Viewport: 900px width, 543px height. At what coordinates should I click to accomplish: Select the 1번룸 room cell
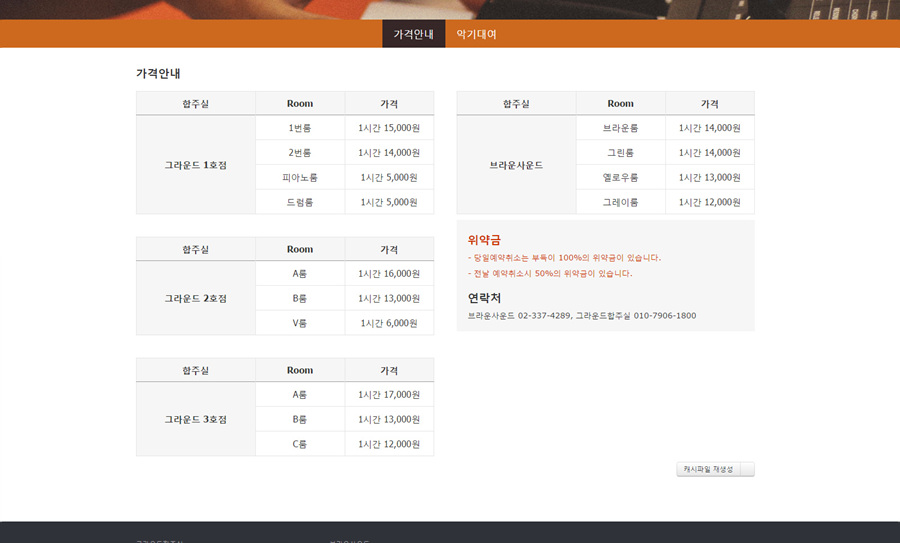click(x=300, y=128)
